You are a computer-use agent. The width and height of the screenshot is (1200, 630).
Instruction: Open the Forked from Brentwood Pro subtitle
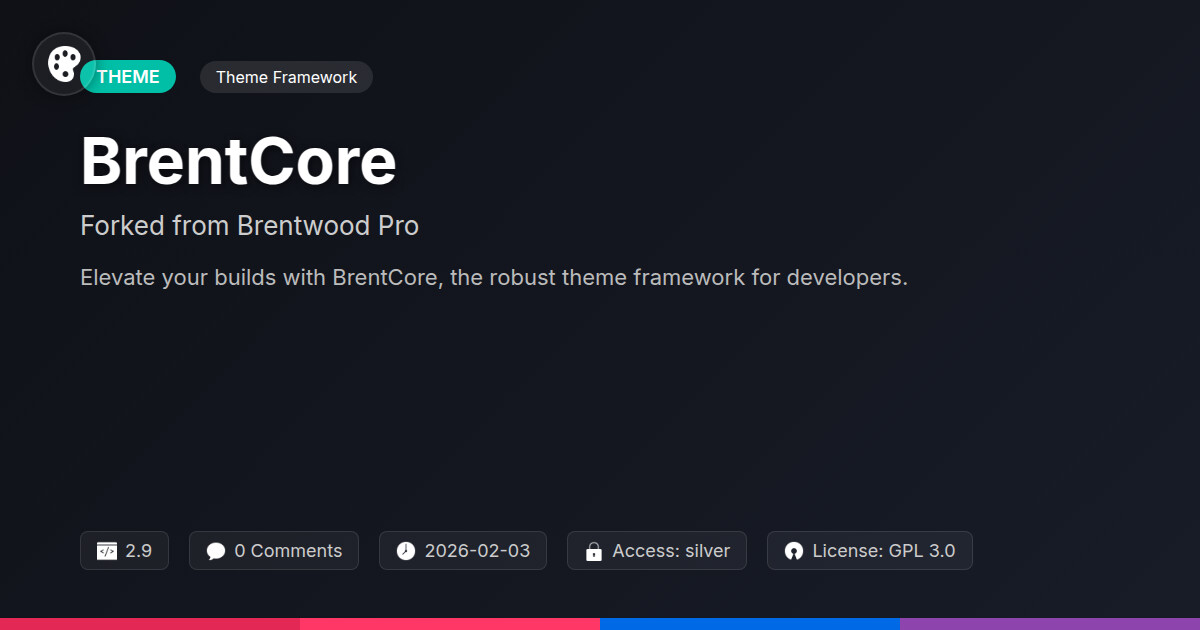coord(249,226)
